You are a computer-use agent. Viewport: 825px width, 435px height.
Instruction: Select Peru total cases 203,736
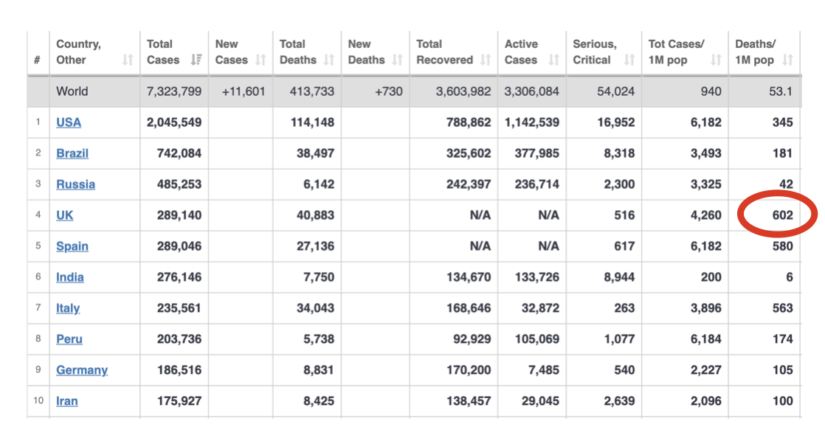(x=179, y=339)
